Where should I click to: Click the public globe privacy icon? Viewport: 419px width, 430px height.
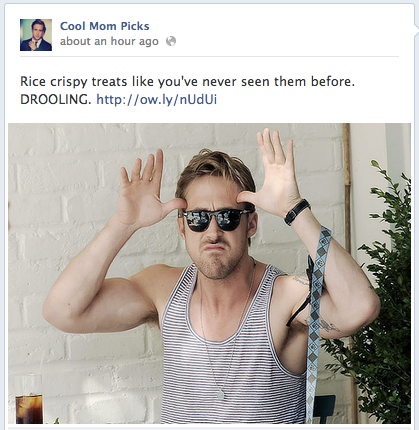tap(171, 41)
